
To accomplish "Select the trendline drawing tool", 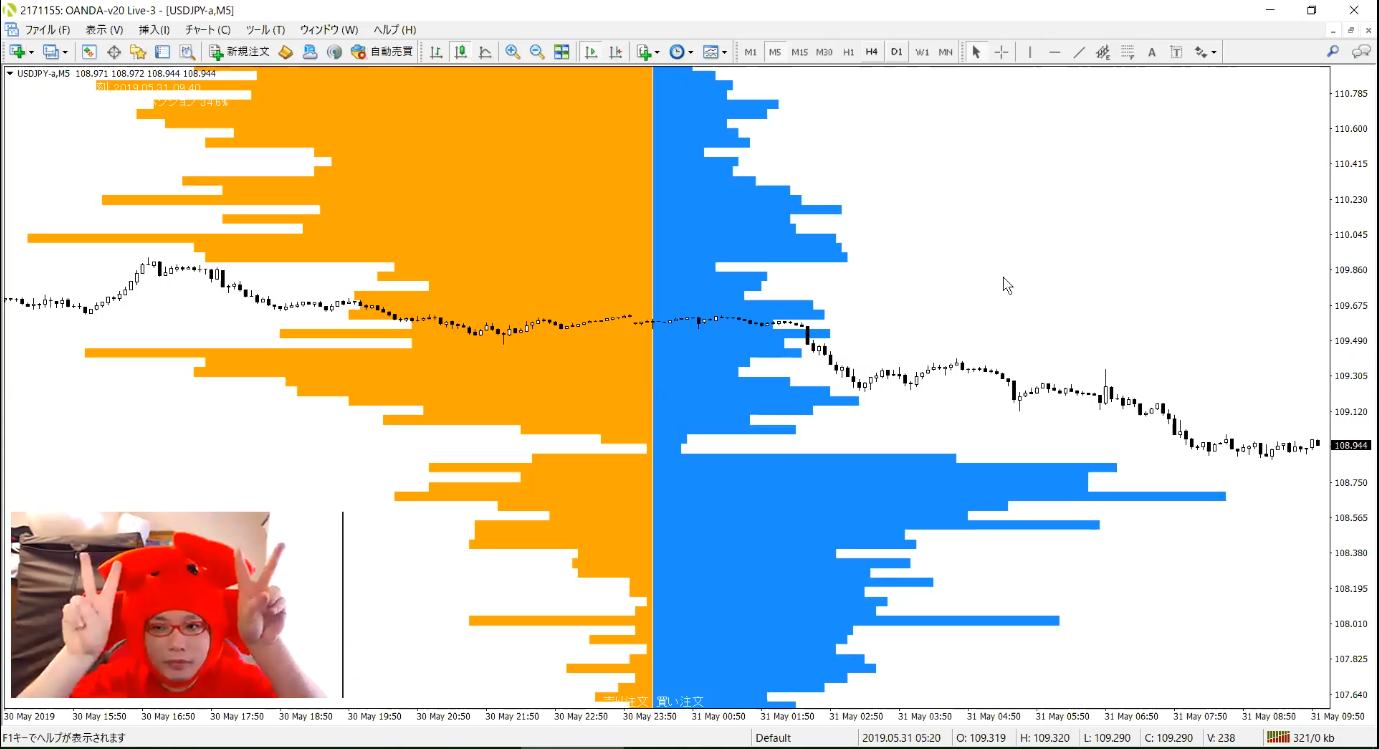I will 1079,52.
